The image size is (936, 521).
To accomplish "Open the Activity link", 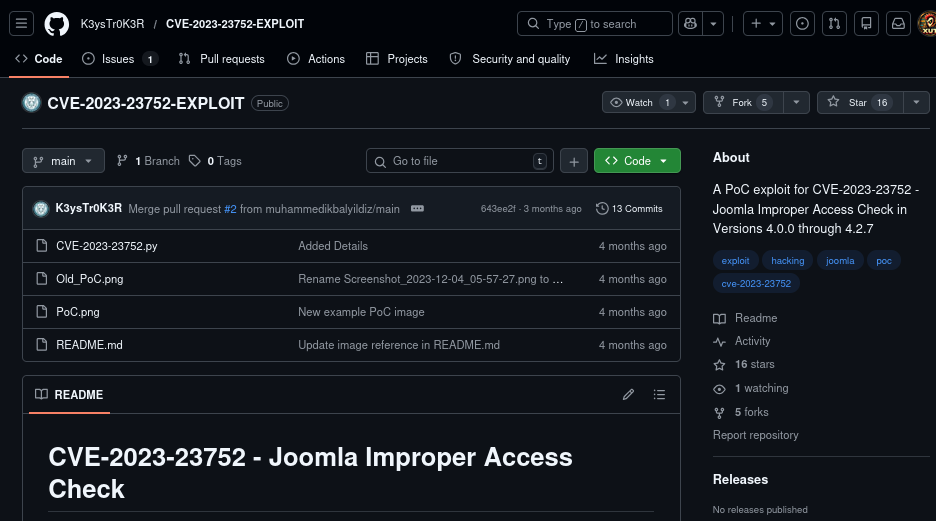I will point(742,341).
